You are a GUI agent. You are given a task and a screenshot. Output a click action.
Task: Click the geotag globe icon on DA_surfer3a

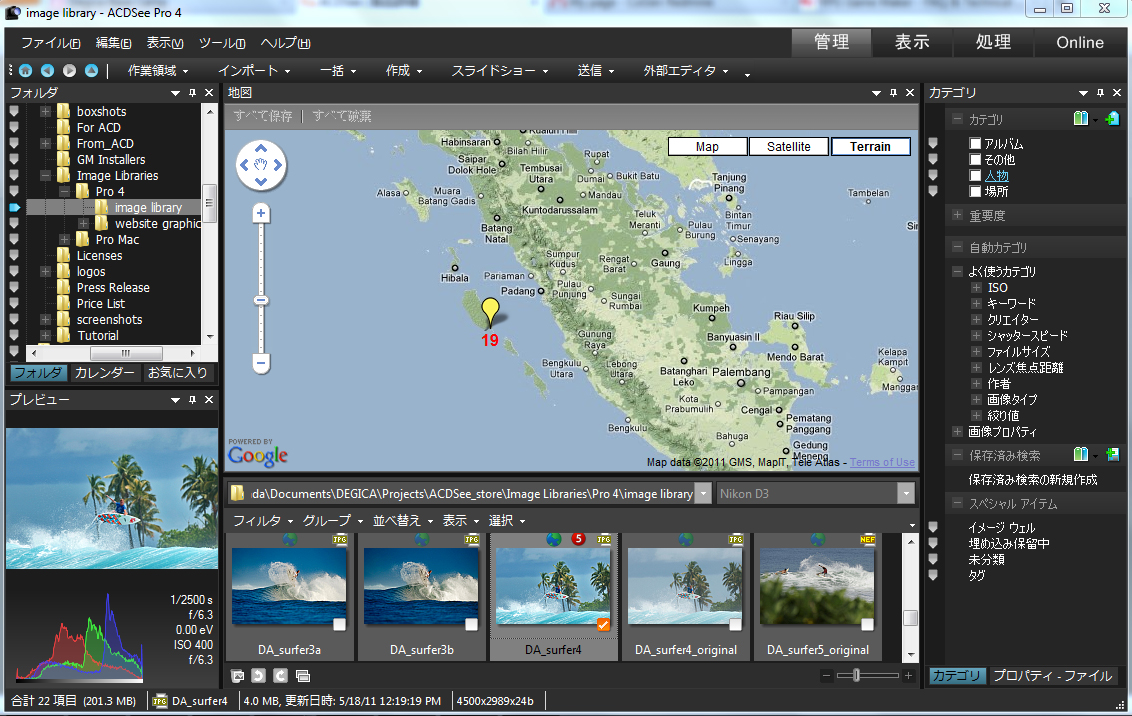click(x=289, y=539)
